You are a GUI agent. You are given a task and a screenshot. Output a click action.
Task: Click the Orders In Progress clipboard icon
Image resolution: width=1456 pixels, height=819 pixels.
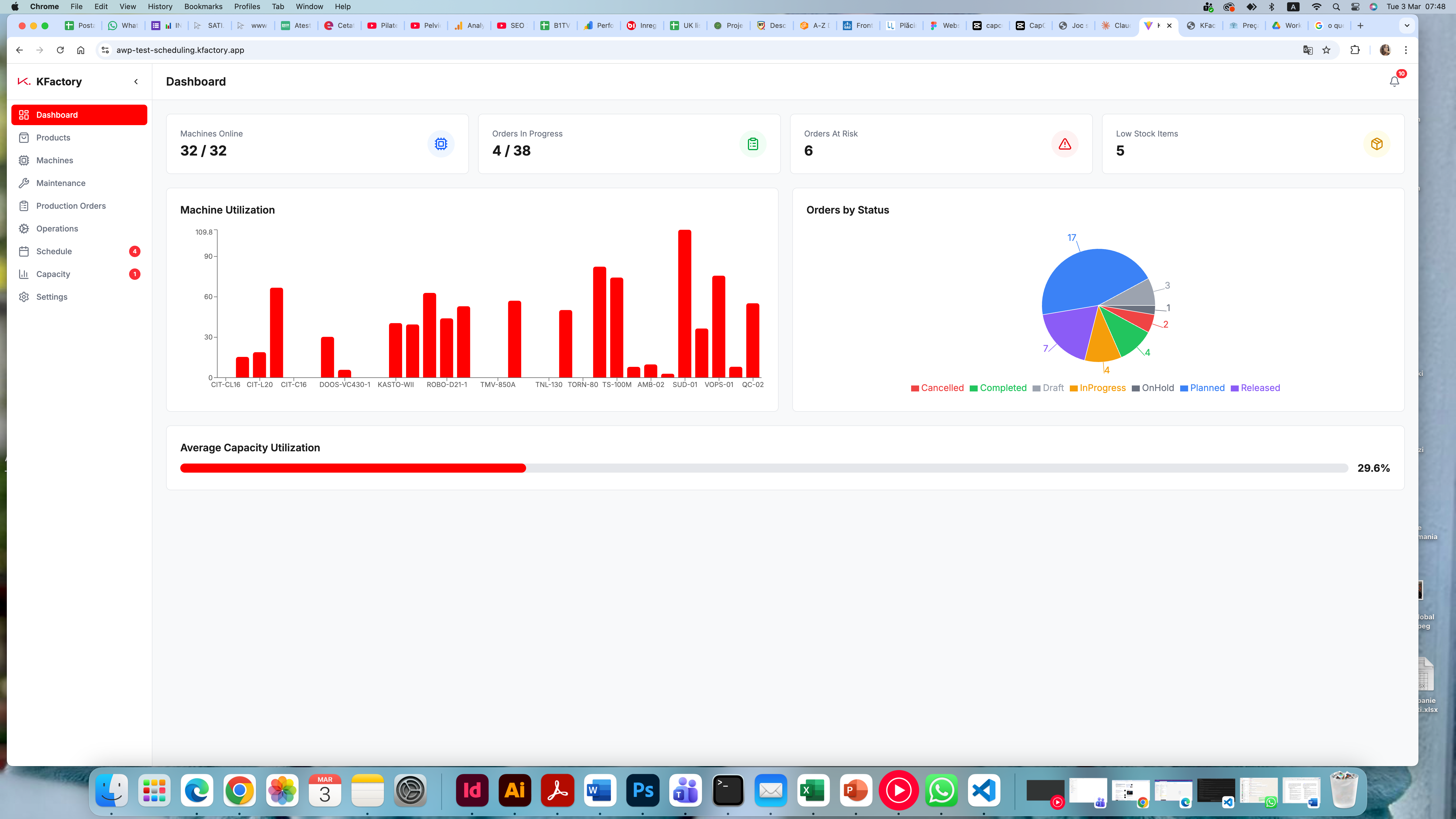(x=753, y=144)
